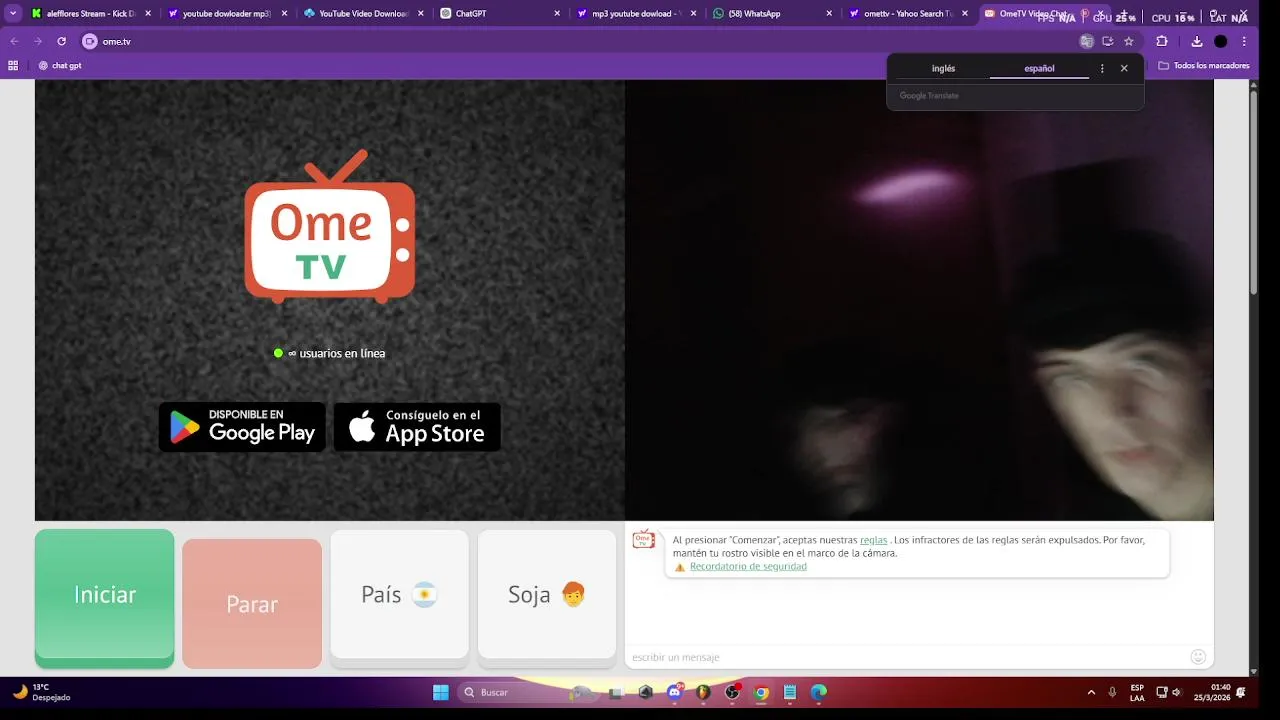Open OBS Studio from the taskbar

tap(733, 692)
